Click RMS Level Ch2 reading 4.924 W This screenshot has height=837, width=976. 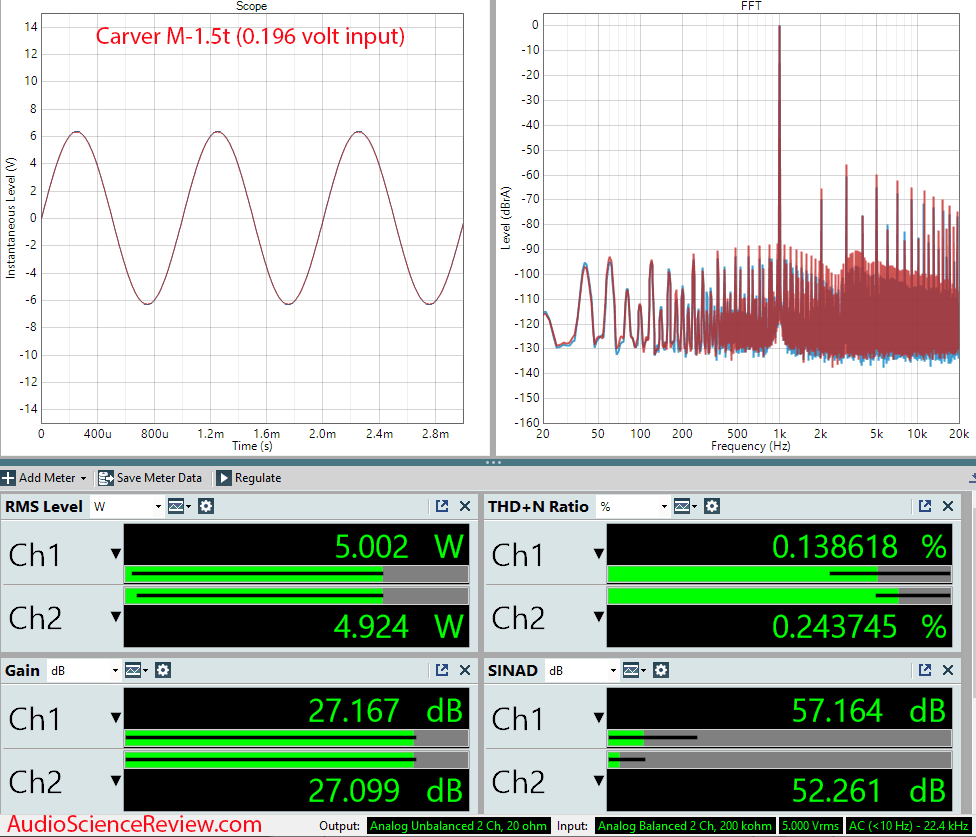click(x=399, y=626)
